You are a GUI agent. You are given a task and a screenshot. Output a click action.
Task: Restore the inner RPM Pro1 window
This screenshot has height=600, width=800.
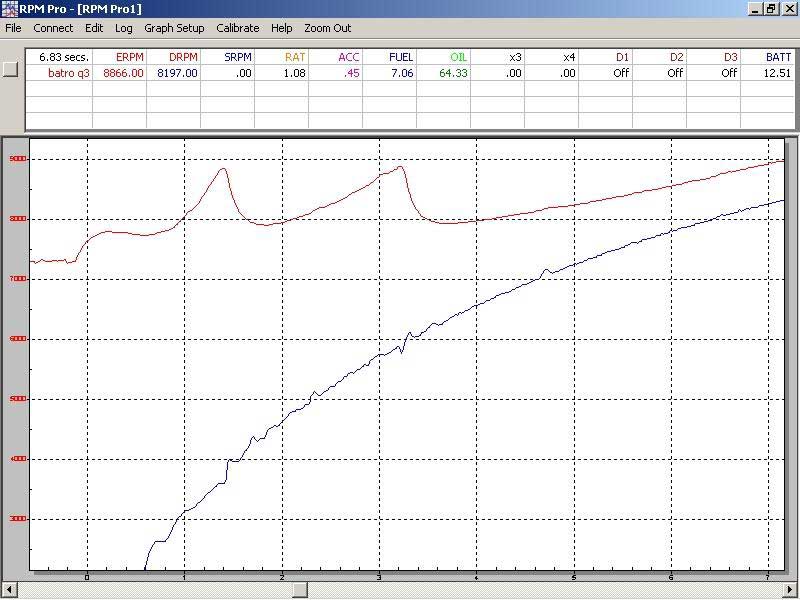[x=771, y=9]
